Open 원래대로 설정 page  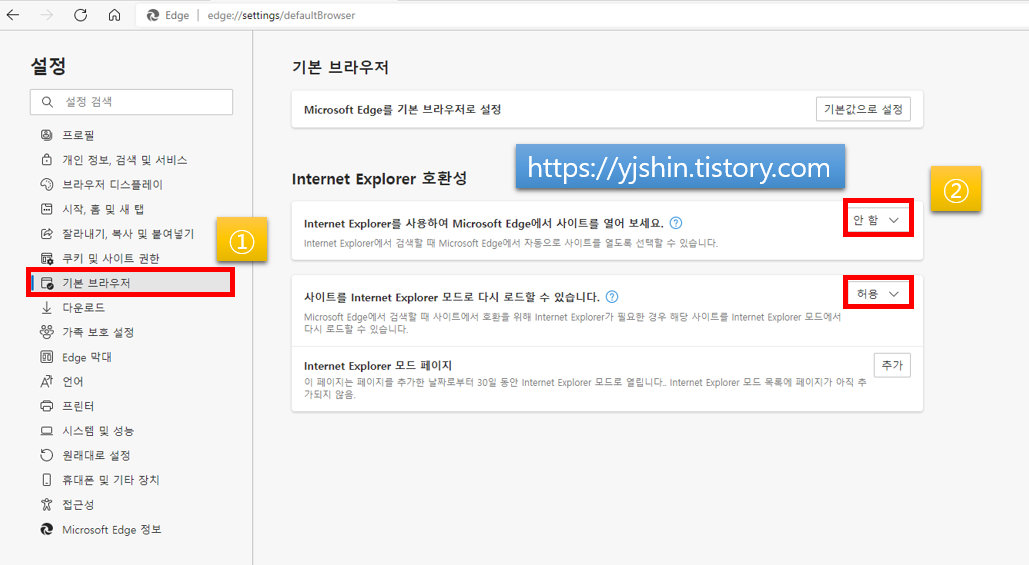coord(96,455)
